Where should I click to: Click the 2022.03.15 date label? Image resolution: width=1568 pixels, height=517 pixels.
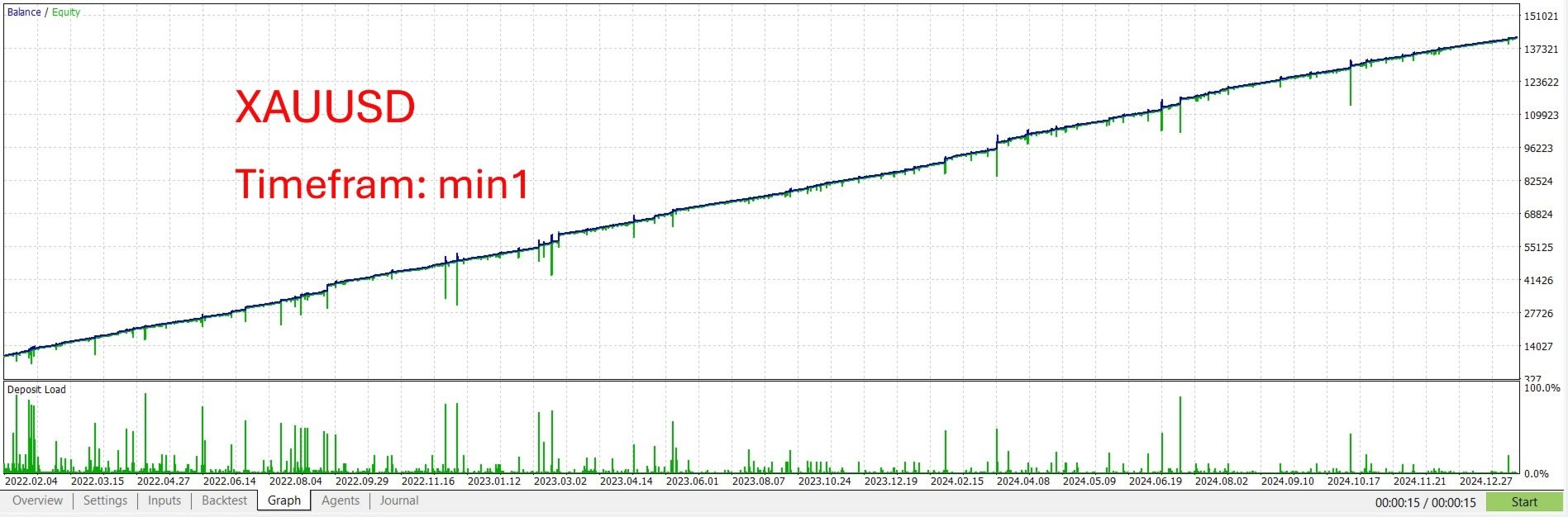[x=98, y=481]
